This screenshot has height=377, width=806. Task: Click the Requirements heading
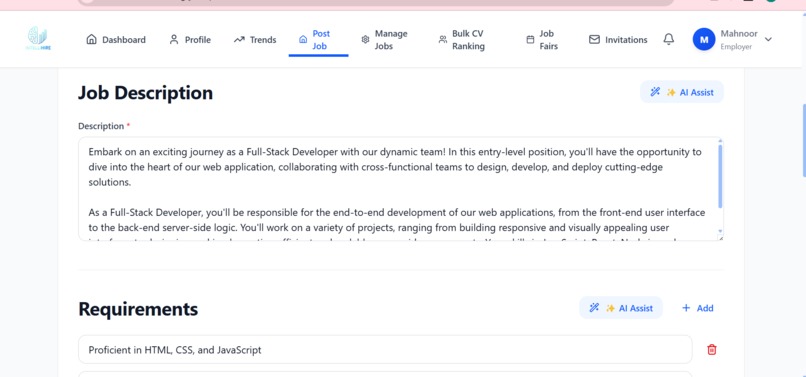(138, 309)
